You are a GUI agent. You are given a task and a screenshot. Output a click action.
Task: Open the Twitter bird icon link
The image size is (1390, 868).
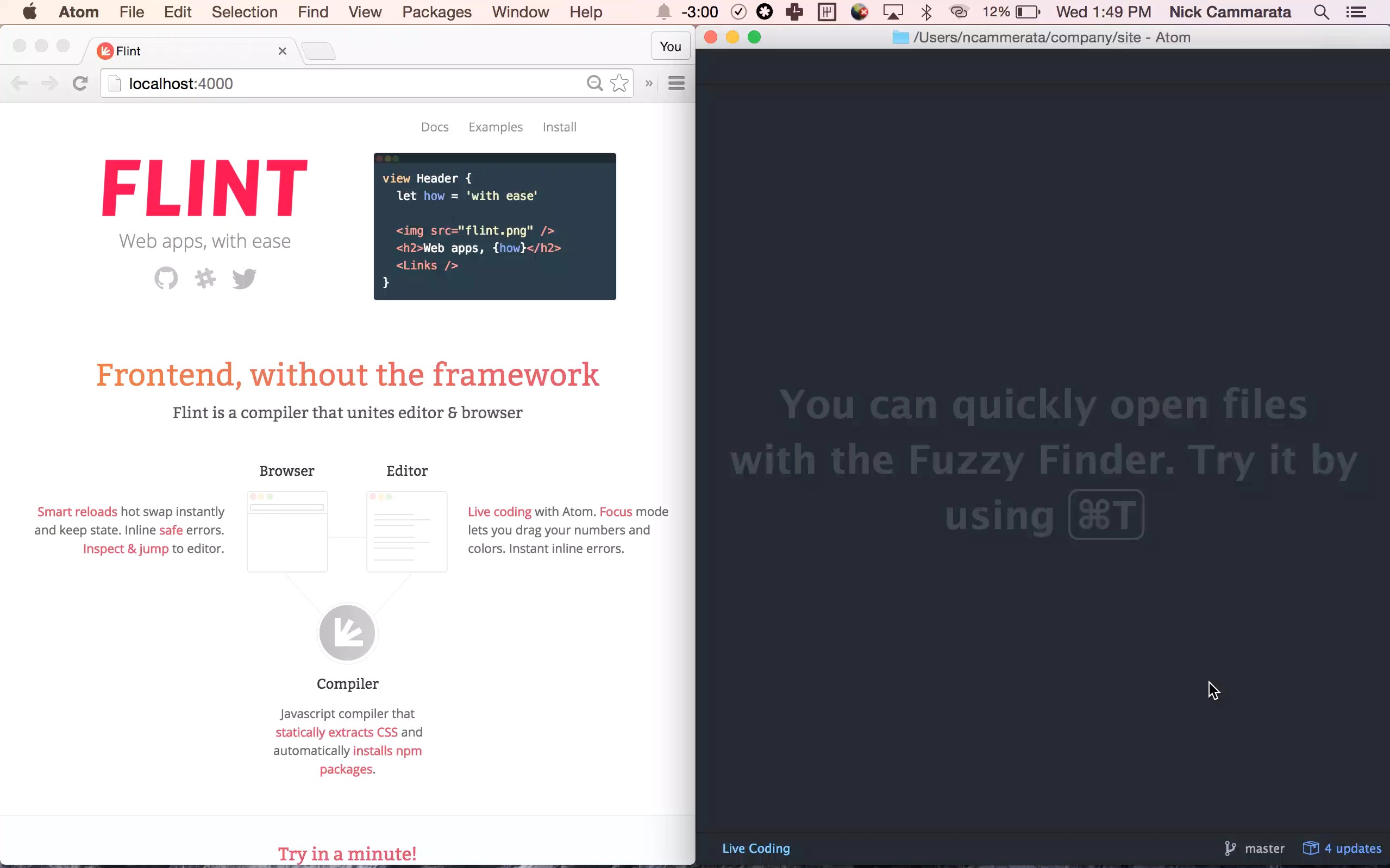(244, 279)
